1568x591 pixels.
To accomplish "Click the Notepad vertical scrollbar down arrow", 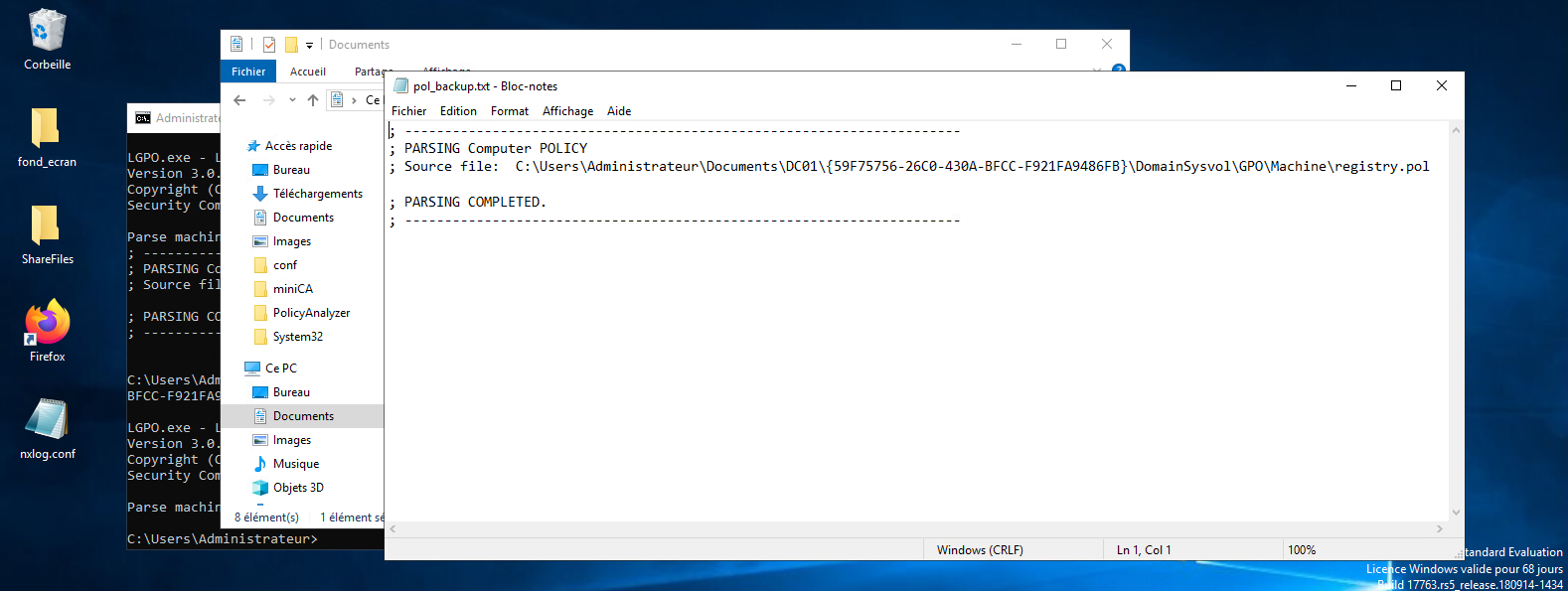I will 1456,513.
